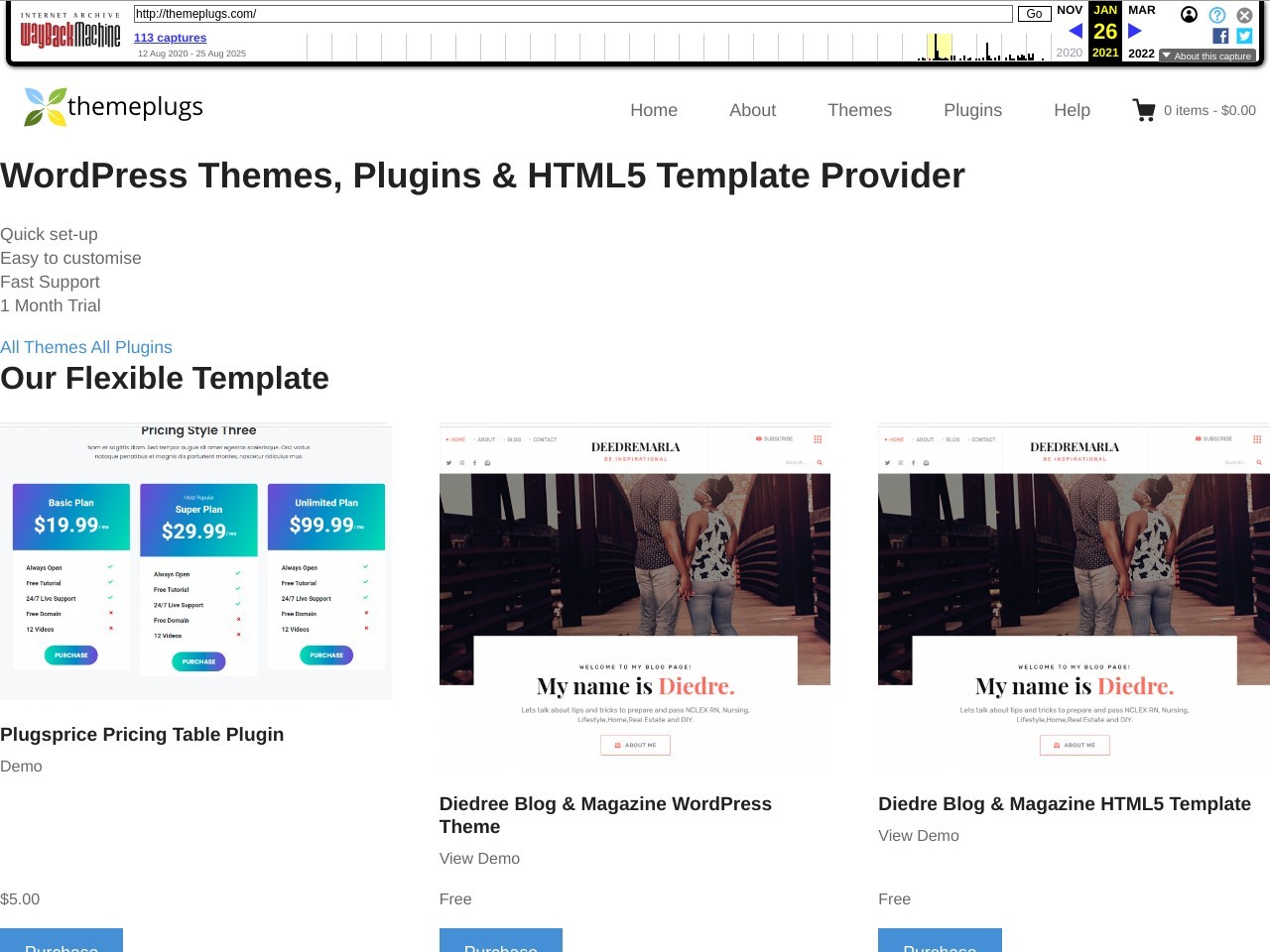Open the shopping cart icon
The height and width of the screenshot is (952, 1270).
[1144, 110]
